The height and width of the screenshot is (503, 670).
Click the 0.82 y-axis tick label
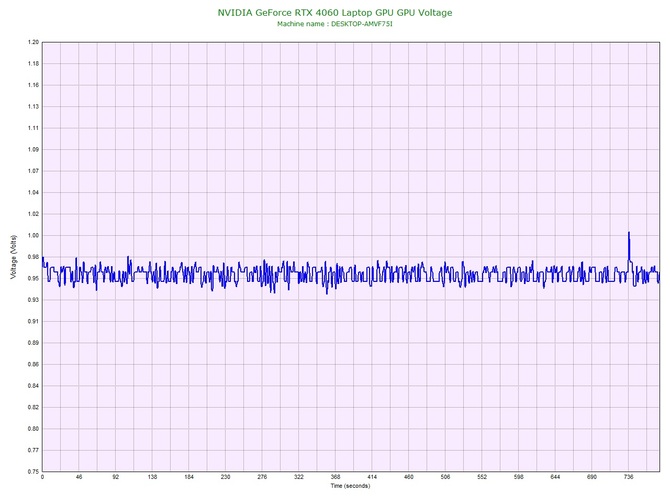(33, 407)
